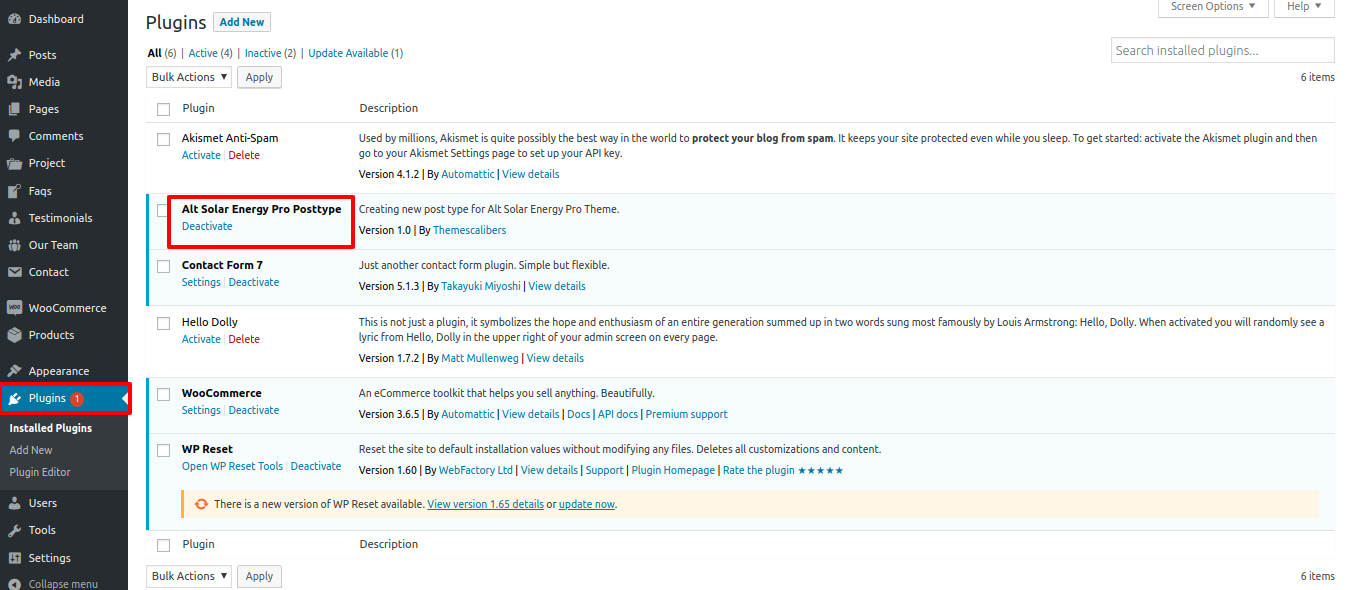Click the Dashboard gauge icon
This screenshot has height=590, width=1351.
pyautogui.click(x=14, y=19)
